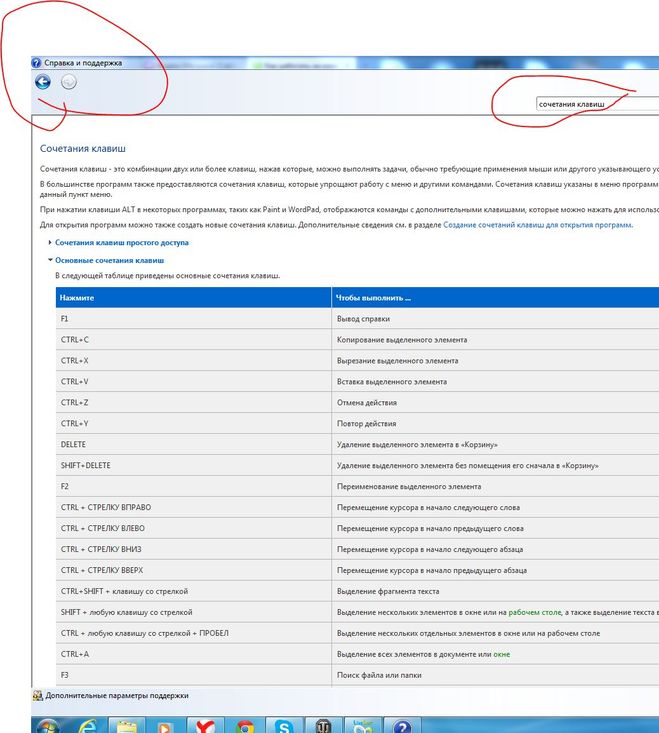Click the greyed-out Forward arrow button
Viewport: 659px width, 733px height.
[x=69, y=83]
